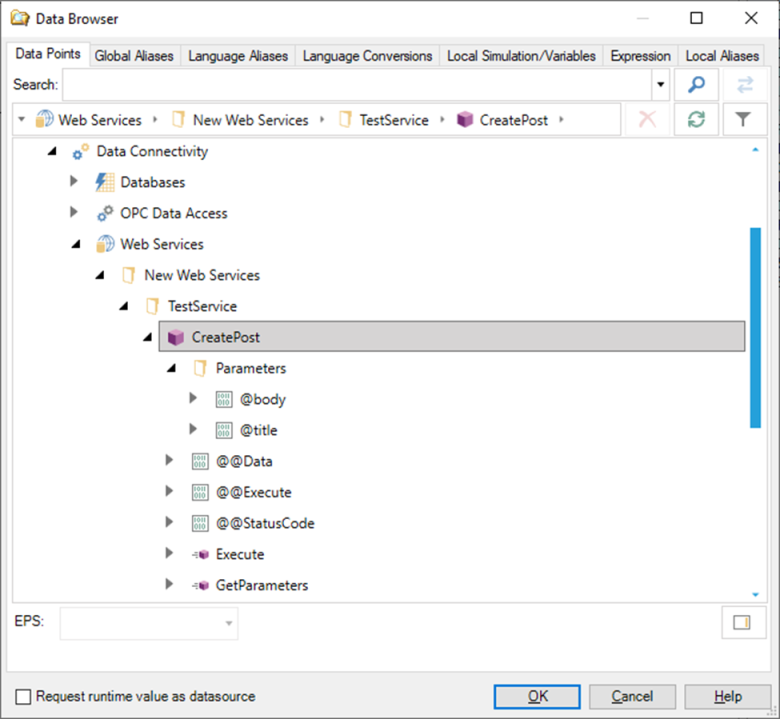Click the OPC Data Access gear icon
The height and width of the screenshot is (719, 780).
(105, 214)
